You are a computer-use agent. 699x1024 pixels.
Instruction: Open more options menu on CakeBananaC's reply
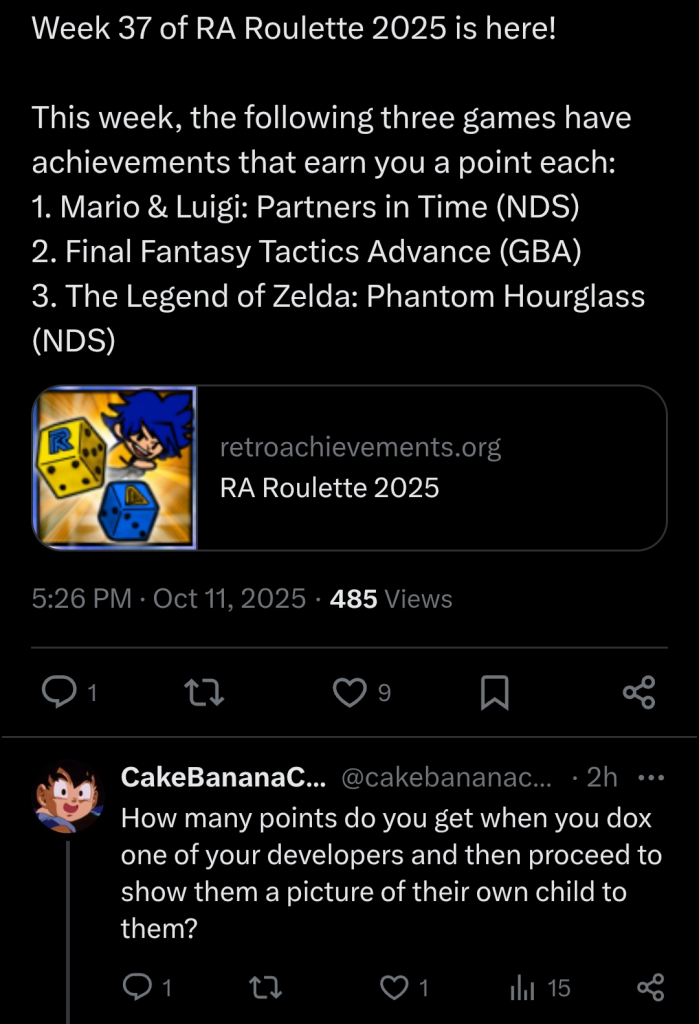[650, 778]
